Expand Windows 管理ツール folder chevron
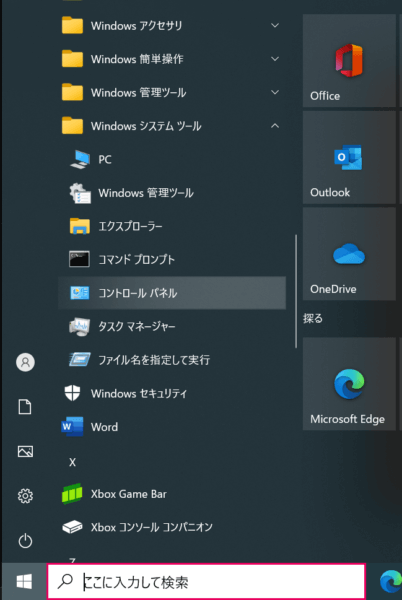 (275, 92)
